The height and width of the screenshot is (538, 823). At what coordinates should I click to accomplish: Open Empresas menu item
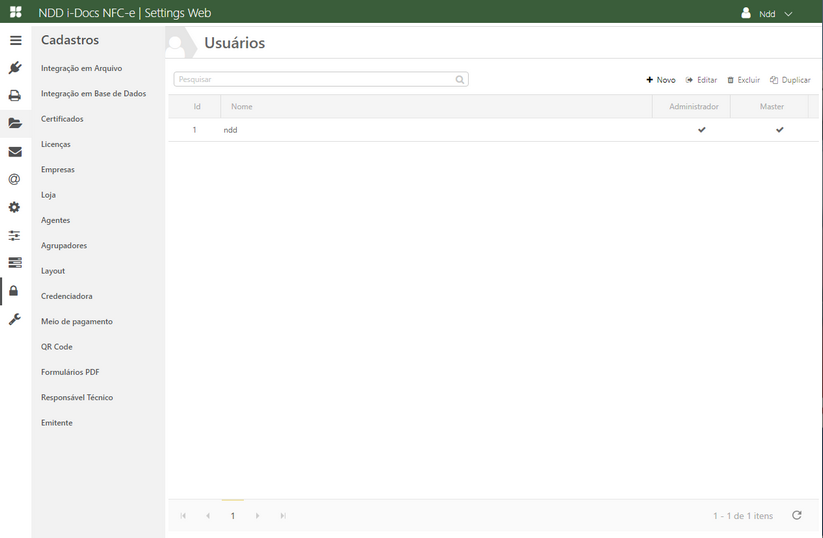pyautogui.click(x=58, y=170)
